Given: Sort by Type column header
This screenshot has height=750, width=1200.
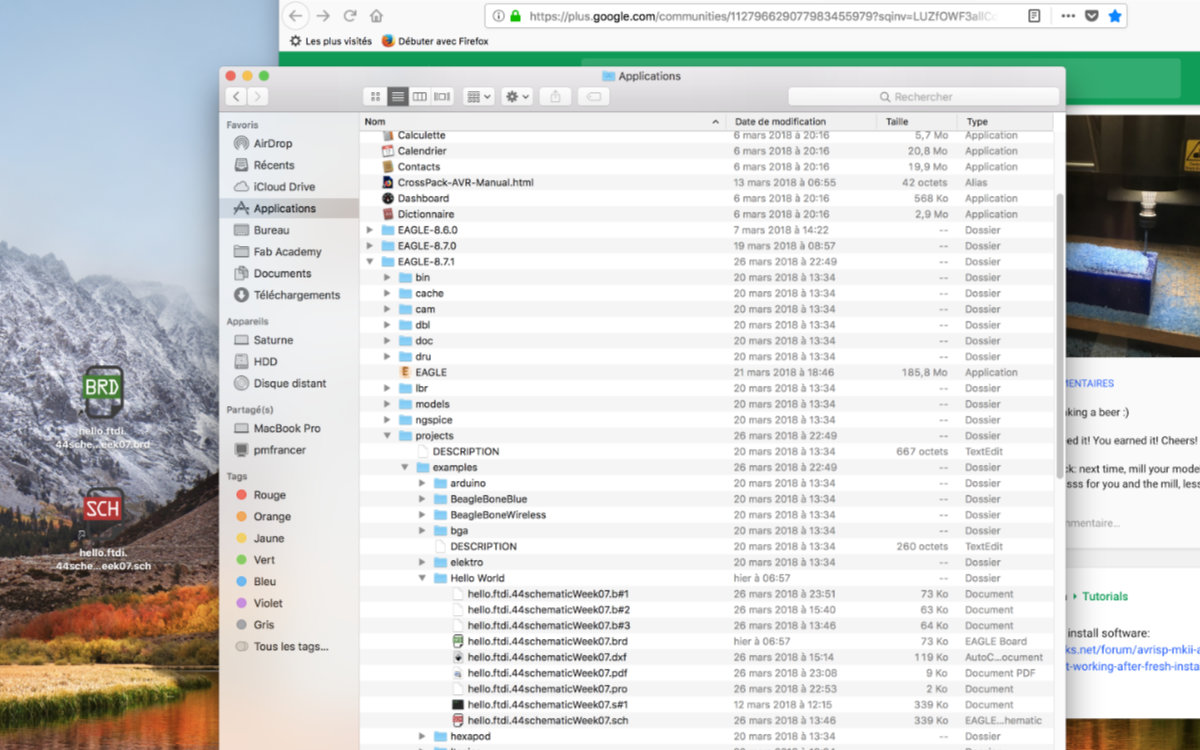Looking at the screenshot, I should coord(1005,121).
